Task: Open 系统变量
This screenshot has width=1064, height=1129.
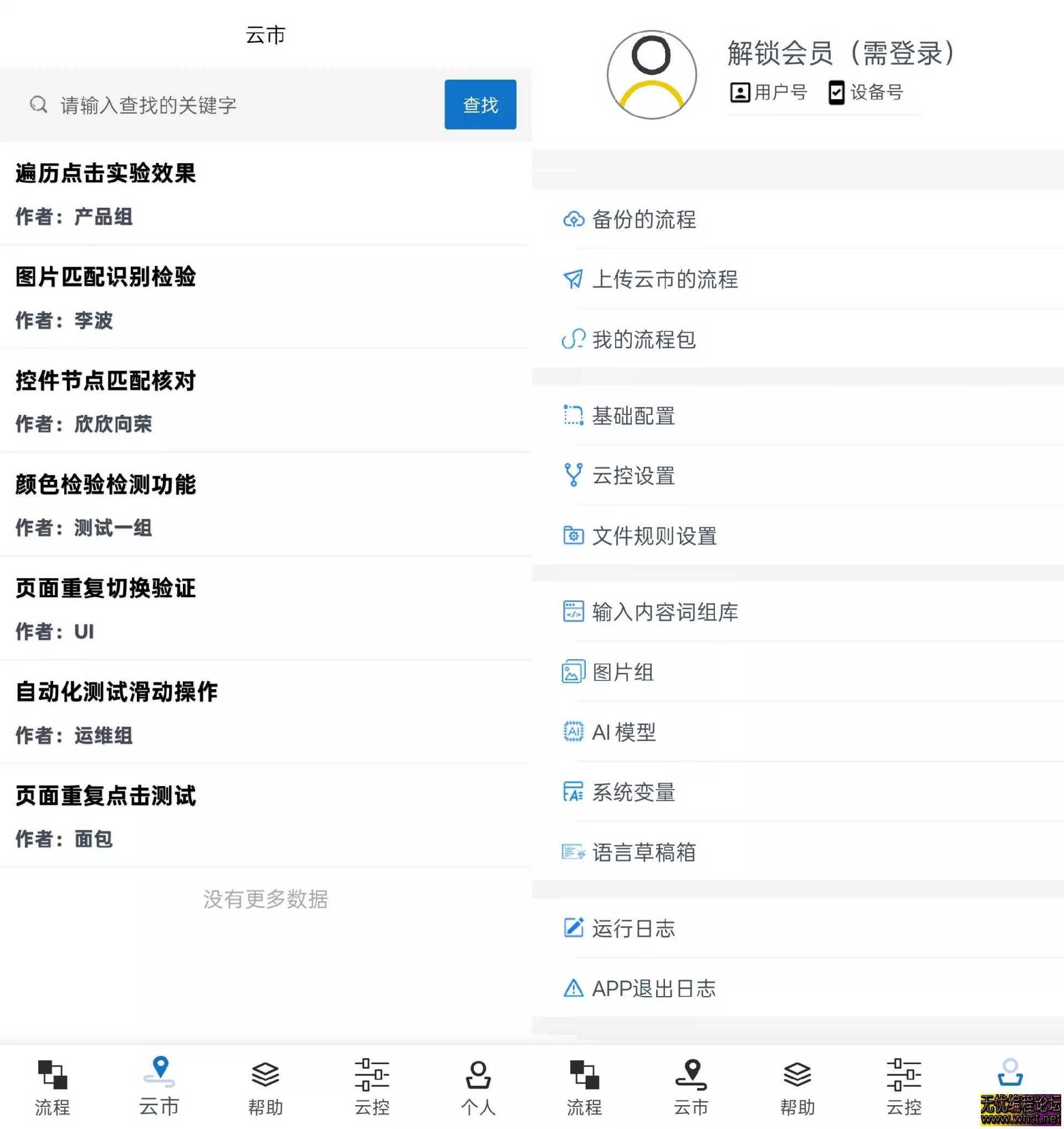Action: 633,793
